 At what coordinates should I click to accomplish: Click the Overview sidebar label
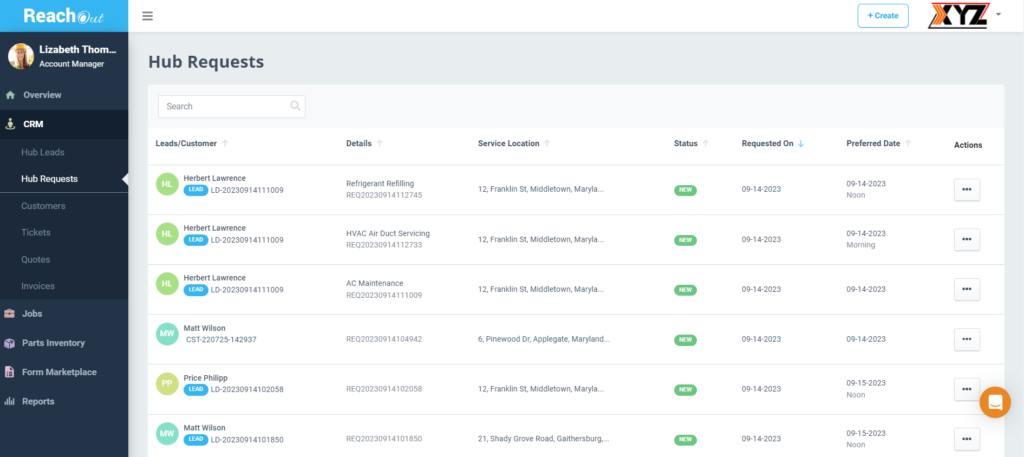point(42,95)
